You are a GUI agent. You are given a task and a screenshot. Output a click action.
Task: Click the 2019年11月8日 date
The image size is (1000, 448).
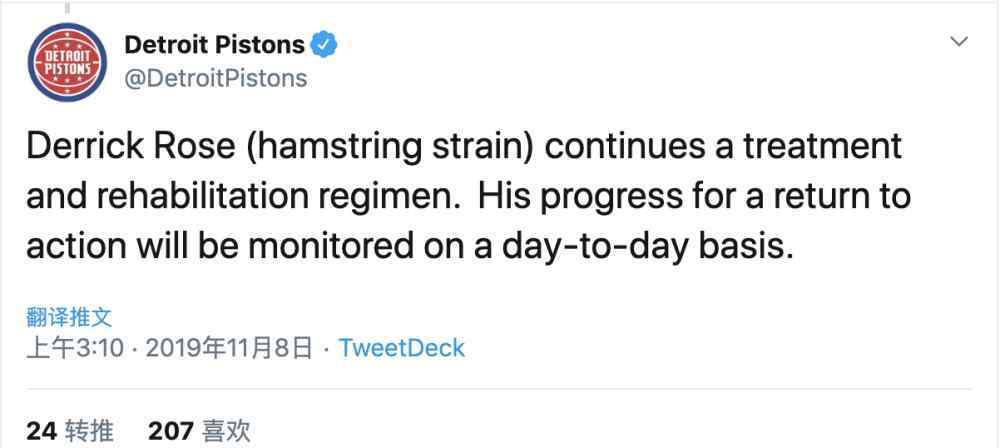pyautogui.click(x=229, y=348)
